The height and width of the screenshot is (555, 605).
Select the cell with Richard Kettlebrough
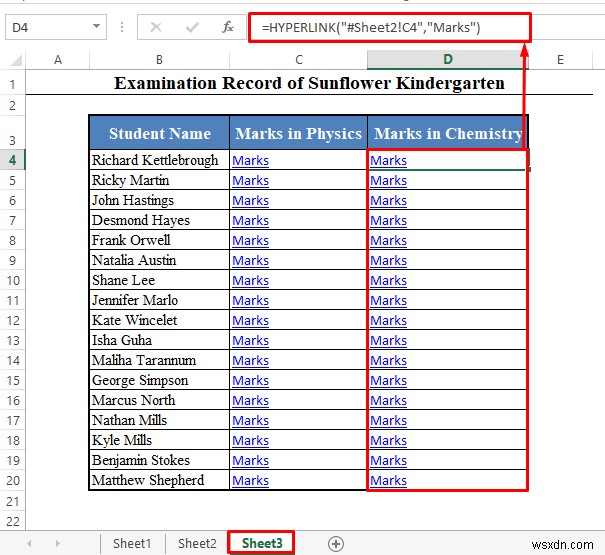click(x=159, y=160)
